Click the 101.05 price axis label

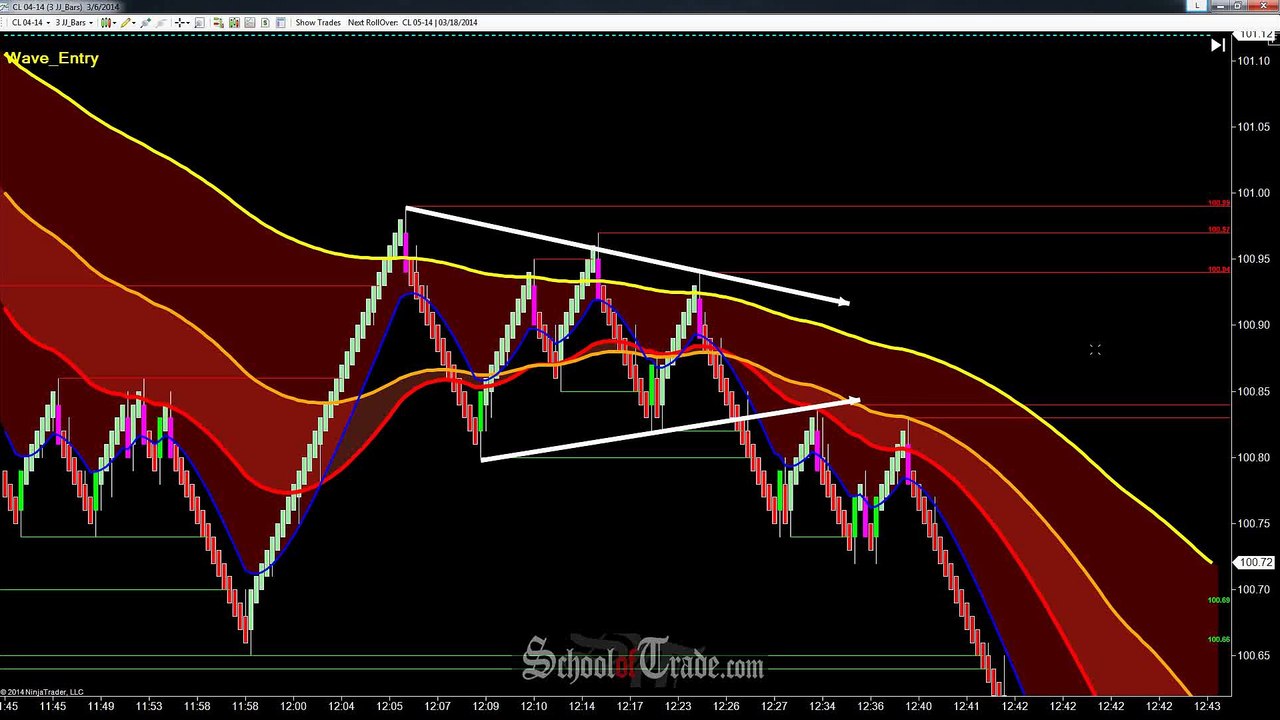pos(1253,127)
